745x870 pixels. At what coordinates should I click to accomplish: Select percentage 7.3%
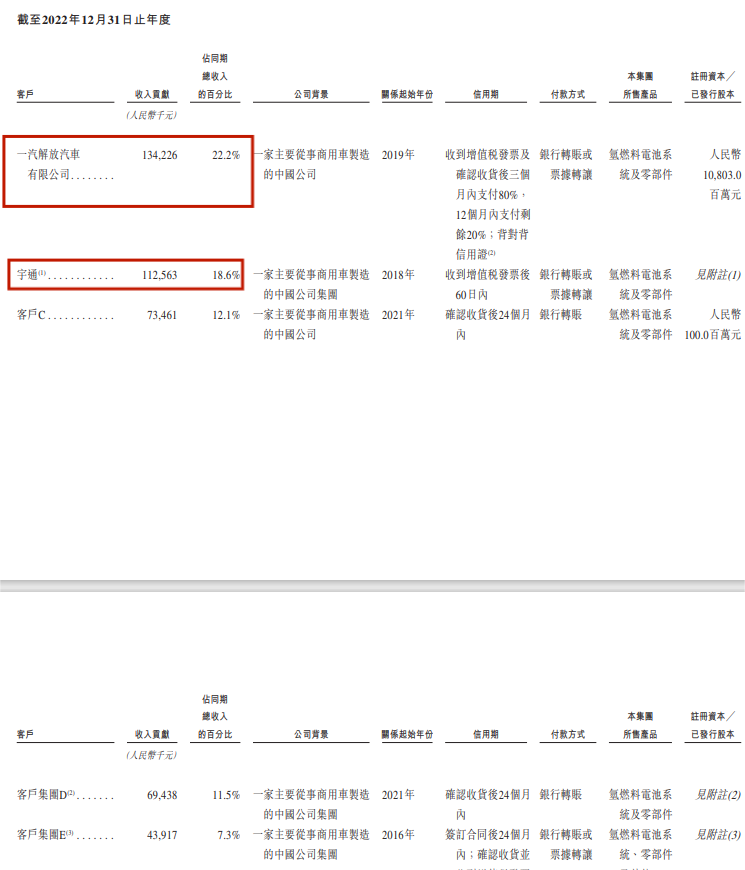(x=229, y=835)
